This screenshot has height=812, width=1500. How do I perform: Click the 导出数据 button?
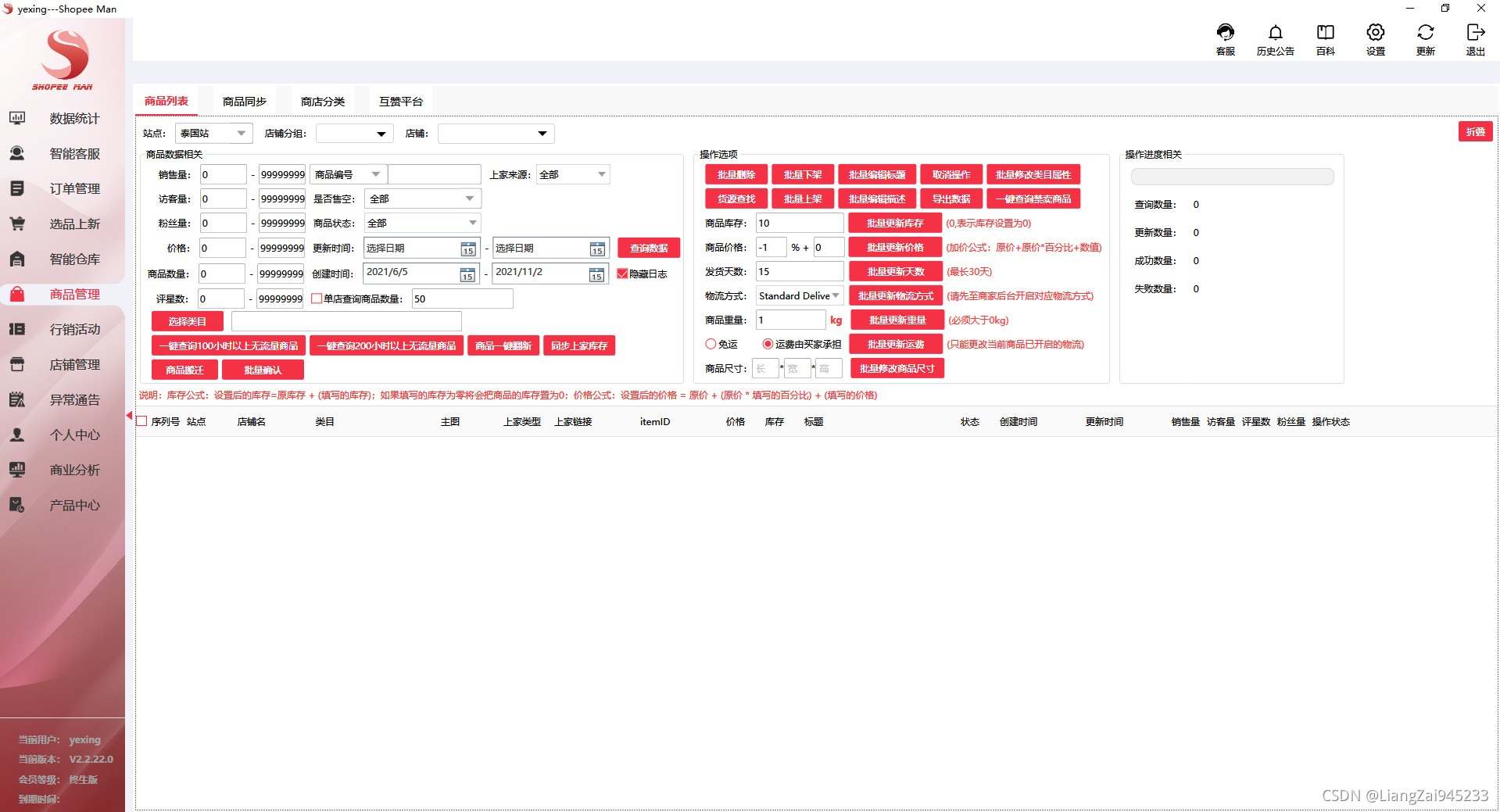[951, 199]
